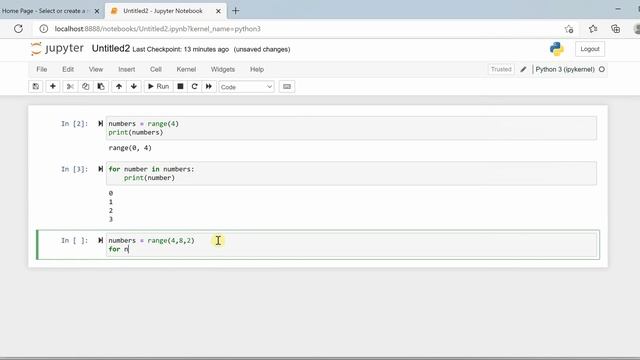The width and height of the screenshot is (640, 360).
Task: Copy selected cells icon
Action: [85, 87]
